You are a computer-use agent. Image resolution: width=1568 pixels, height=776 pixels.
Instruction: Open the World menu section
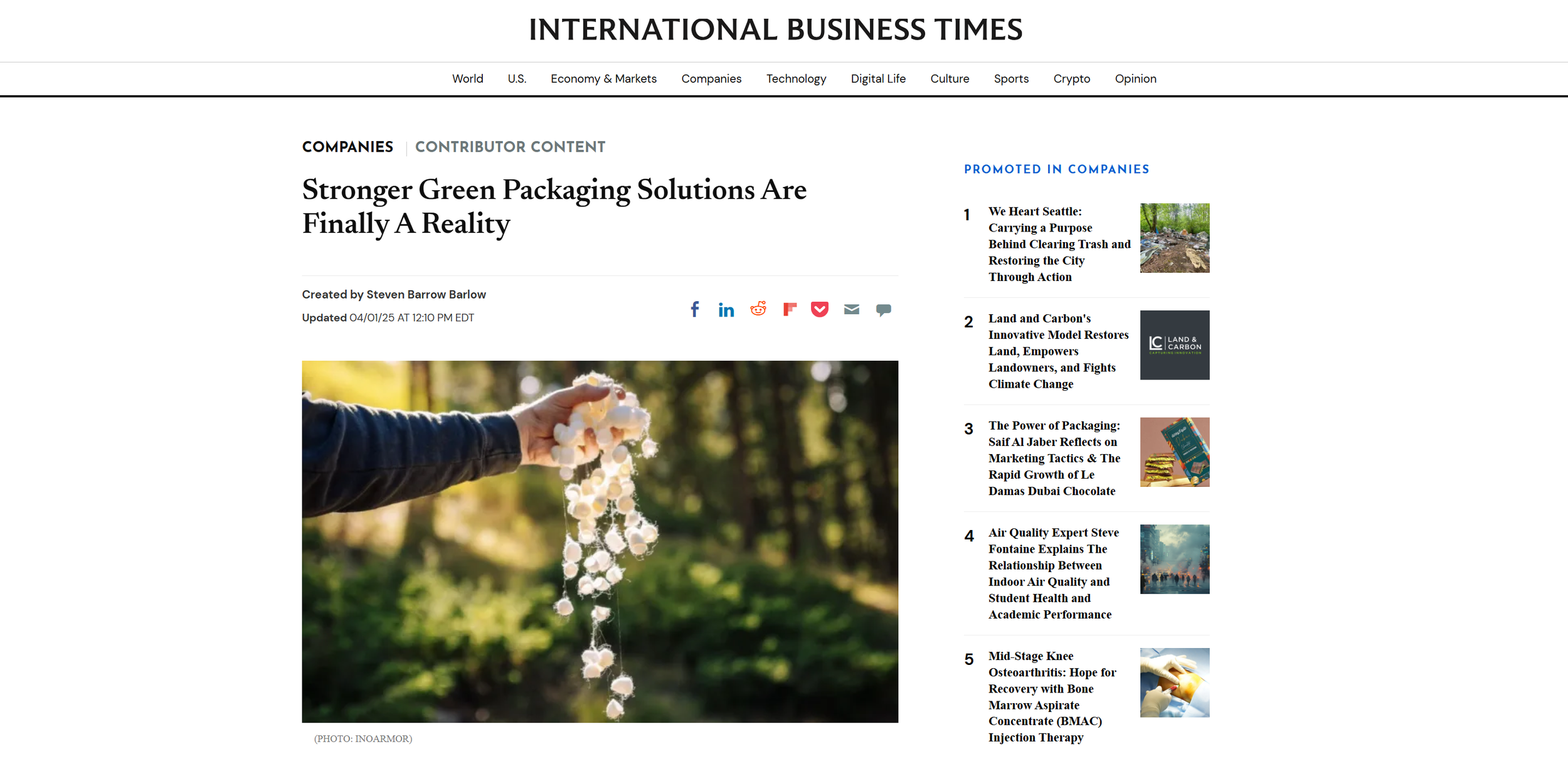[467, 79]
